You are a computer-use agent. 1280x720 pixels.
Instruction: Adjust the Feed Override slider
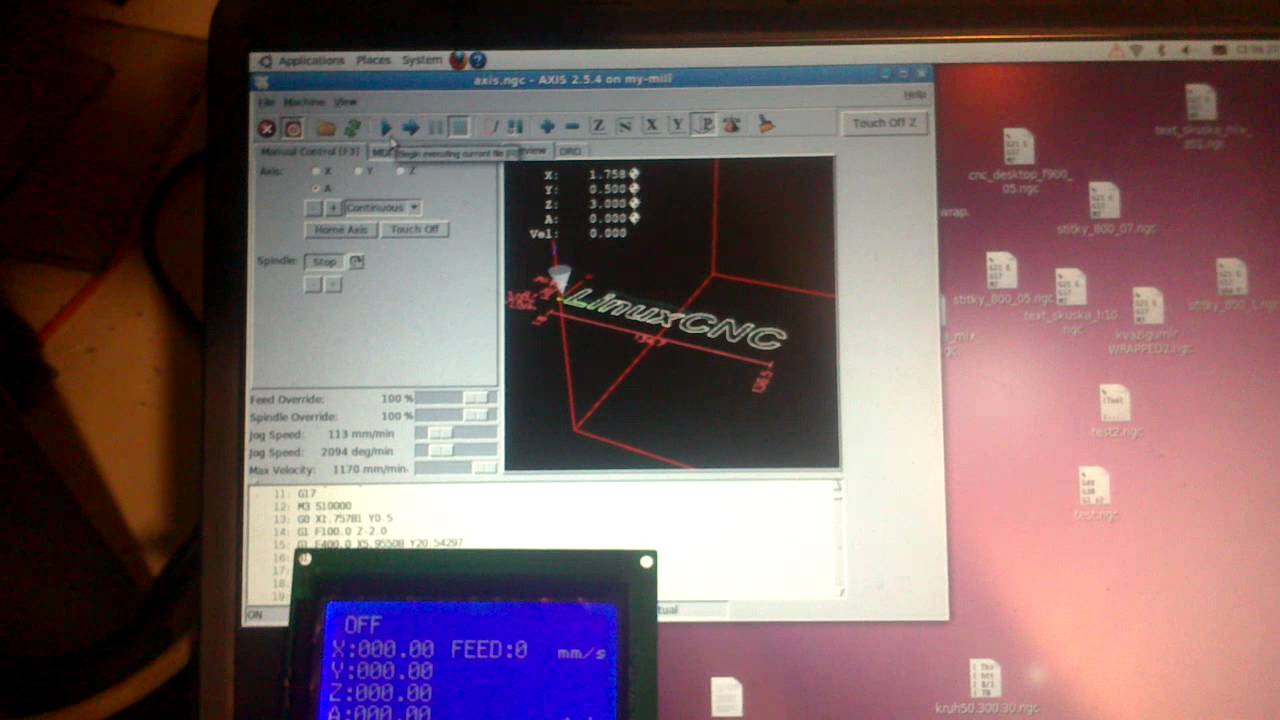click(456, 398)
